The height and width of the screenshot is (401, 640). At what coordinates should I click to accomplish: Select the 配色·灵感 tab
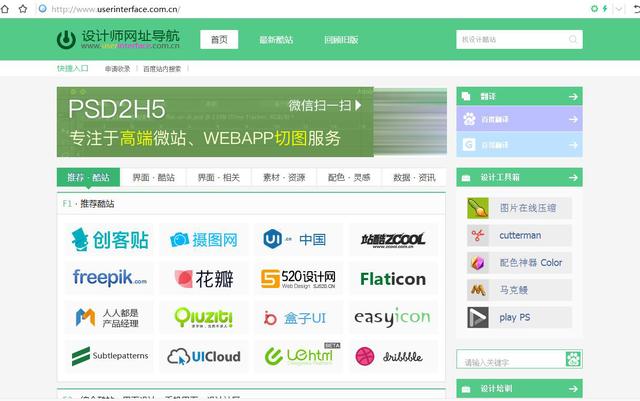[x=349, y=177]
